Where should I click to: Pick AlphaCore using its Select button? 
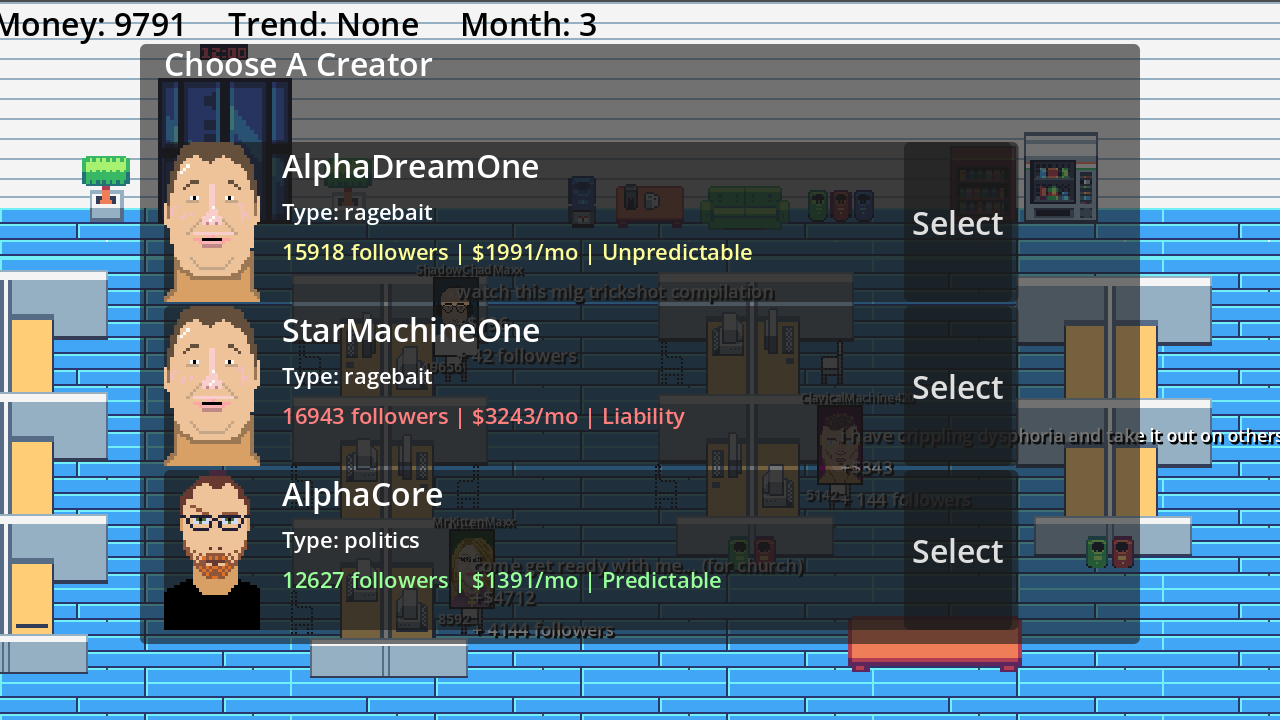(x=958, y=550)
